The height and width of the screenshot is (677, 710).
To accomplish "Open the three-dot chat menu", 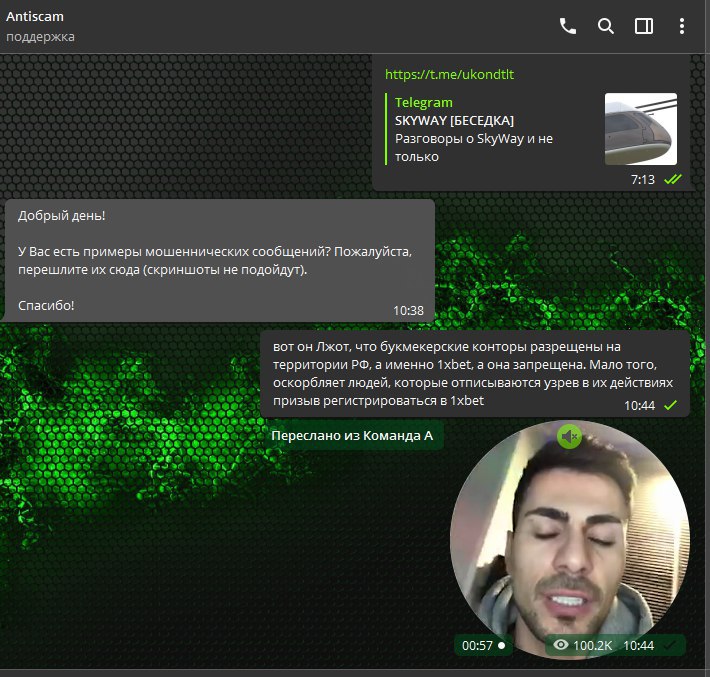I will pos(681,26).
